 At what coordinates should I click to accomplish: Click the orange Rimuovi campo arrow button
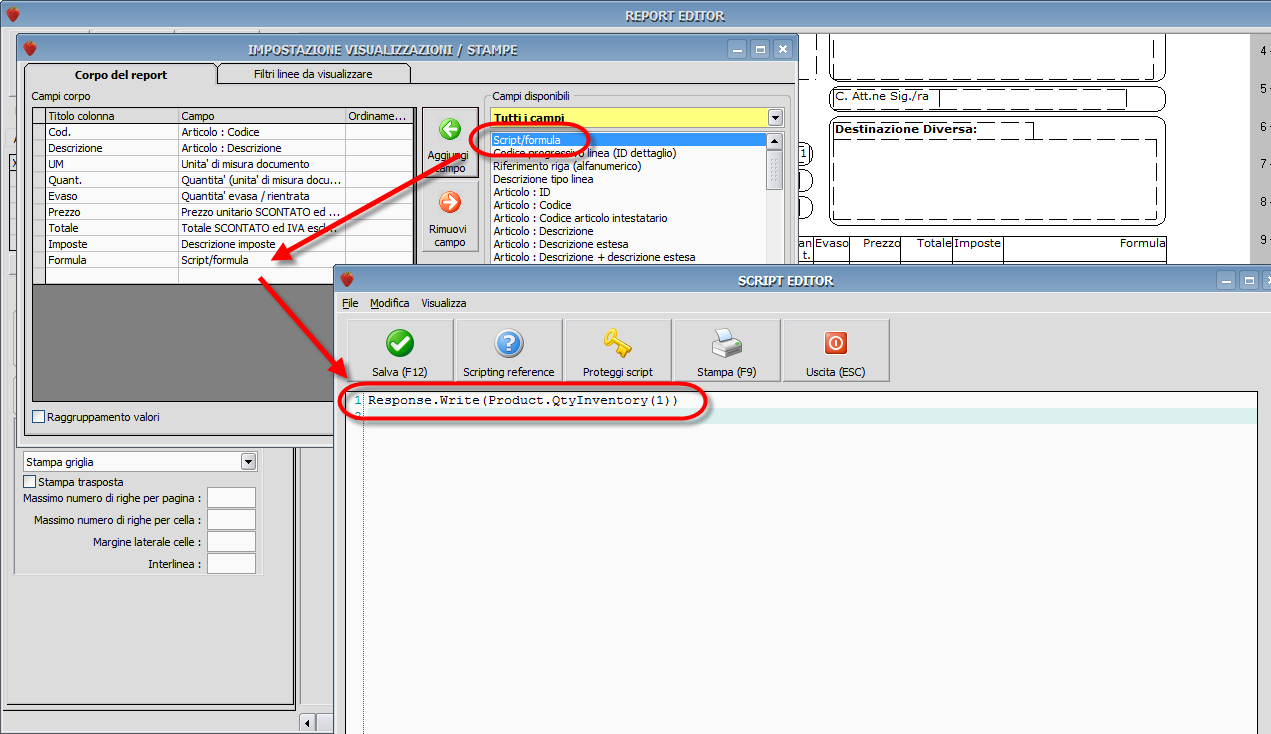click(450, 216)
